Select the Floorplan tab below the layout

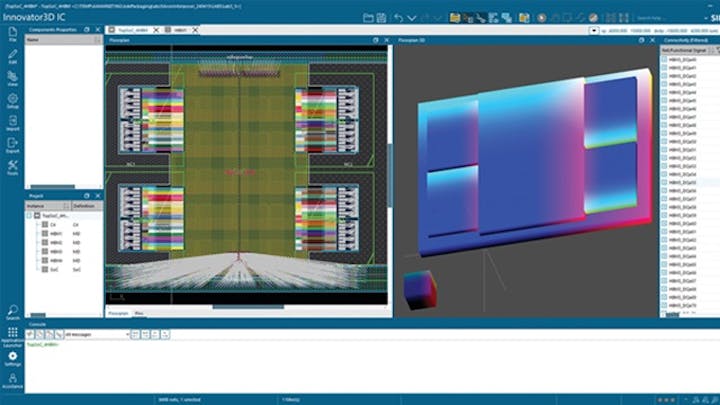117,314
